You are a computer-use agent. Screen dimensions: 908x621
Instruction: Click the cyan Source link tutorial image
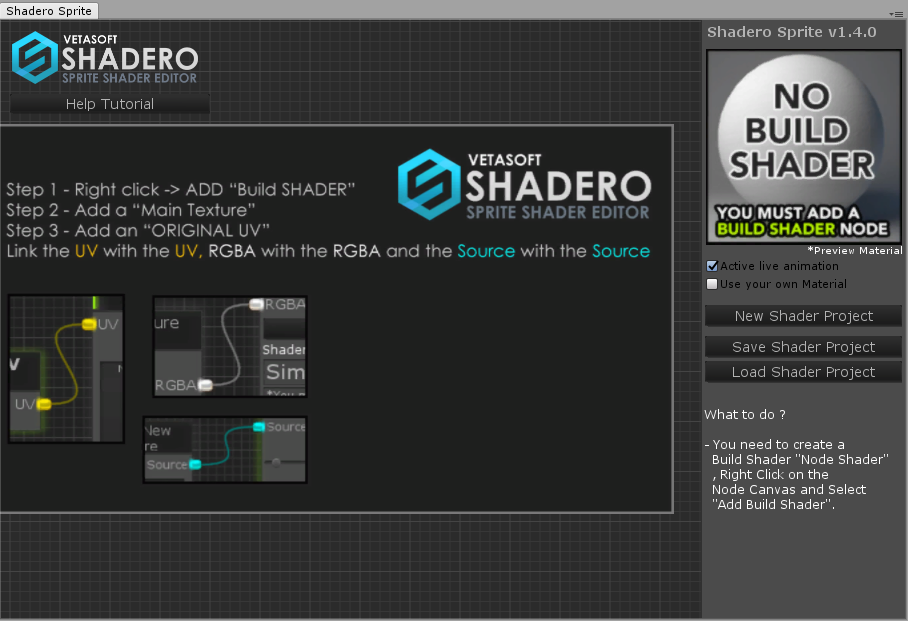point(225,450)
